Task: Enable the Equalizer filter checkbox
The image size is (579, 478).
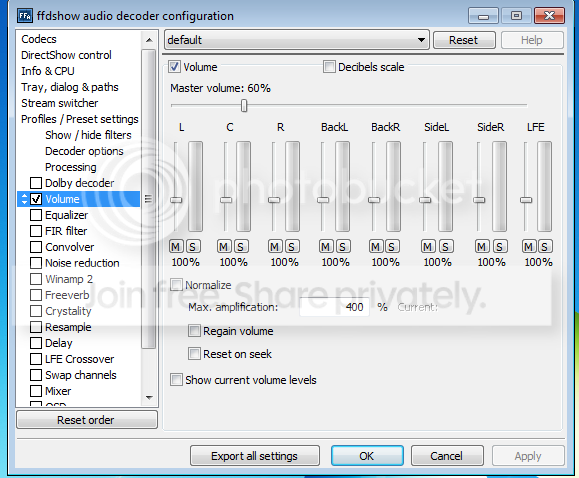Action: (36, 215)
